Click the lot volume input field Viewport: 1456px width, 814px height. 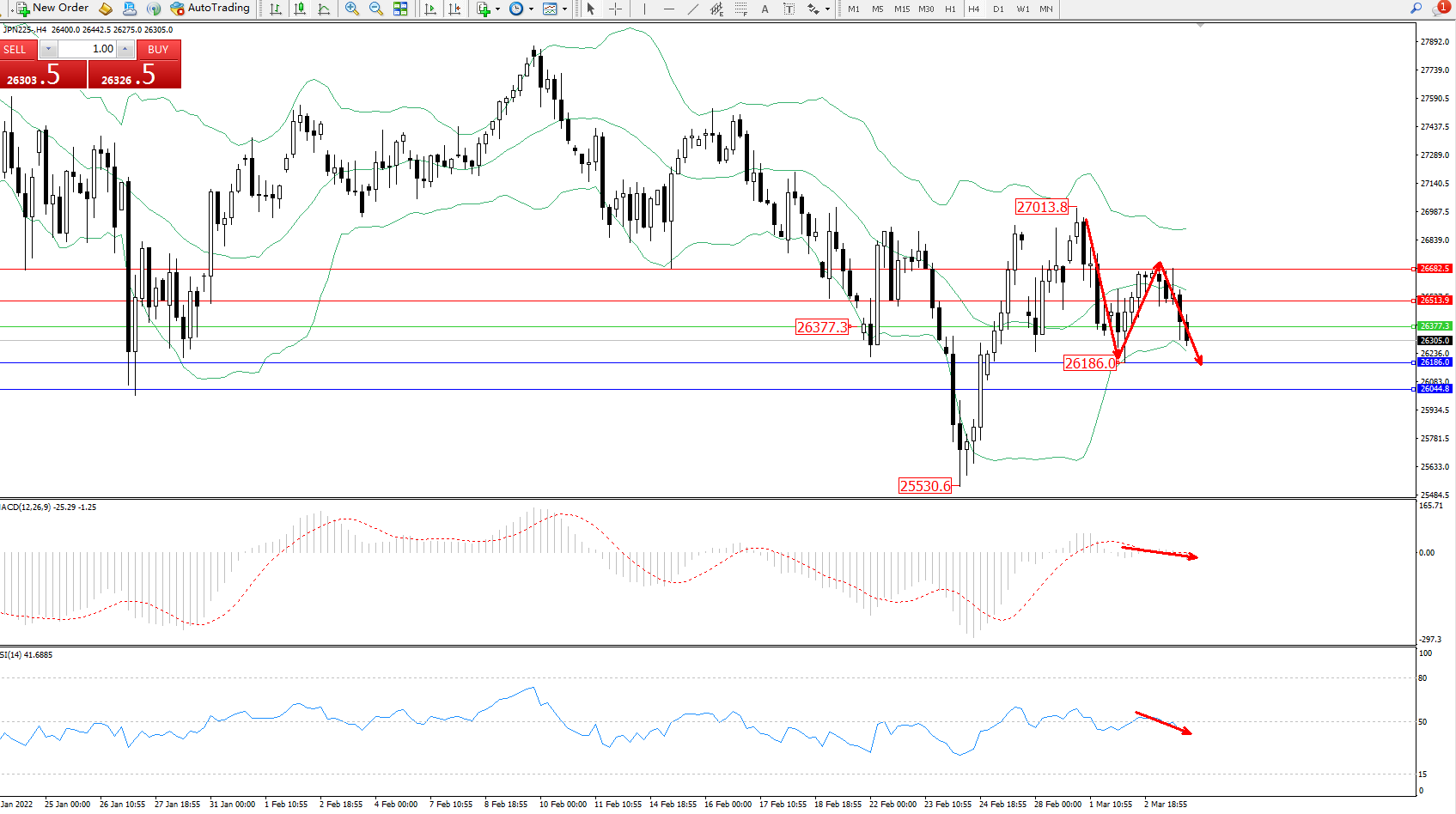[x=88, y=49]
